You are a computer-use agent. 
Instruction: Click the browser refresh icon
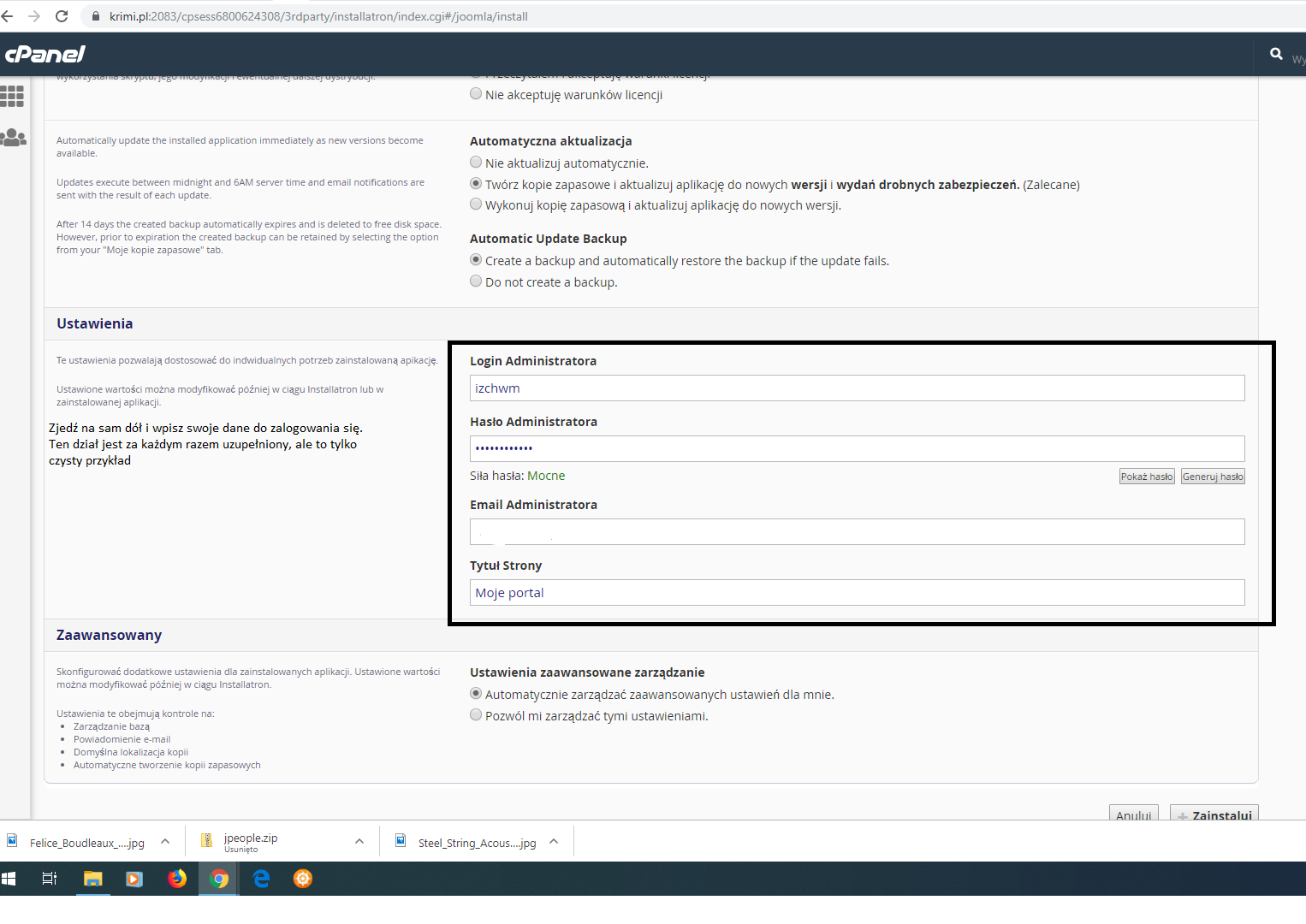(60, 15)
